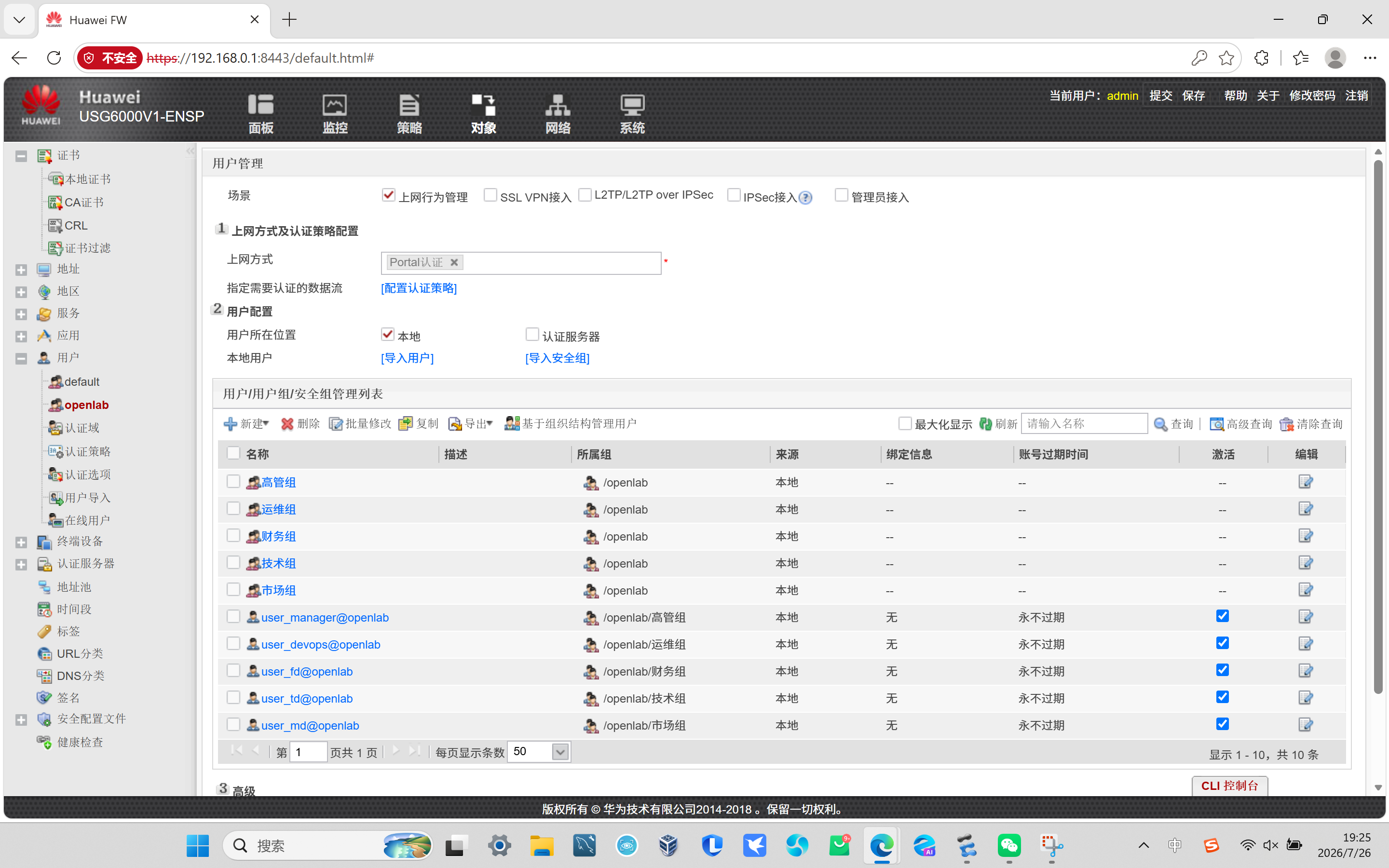Viewport: 1389px width, 868px height.
Task: Click the Windows Start button
Action: pyautogui.click(x=198, y=846)
